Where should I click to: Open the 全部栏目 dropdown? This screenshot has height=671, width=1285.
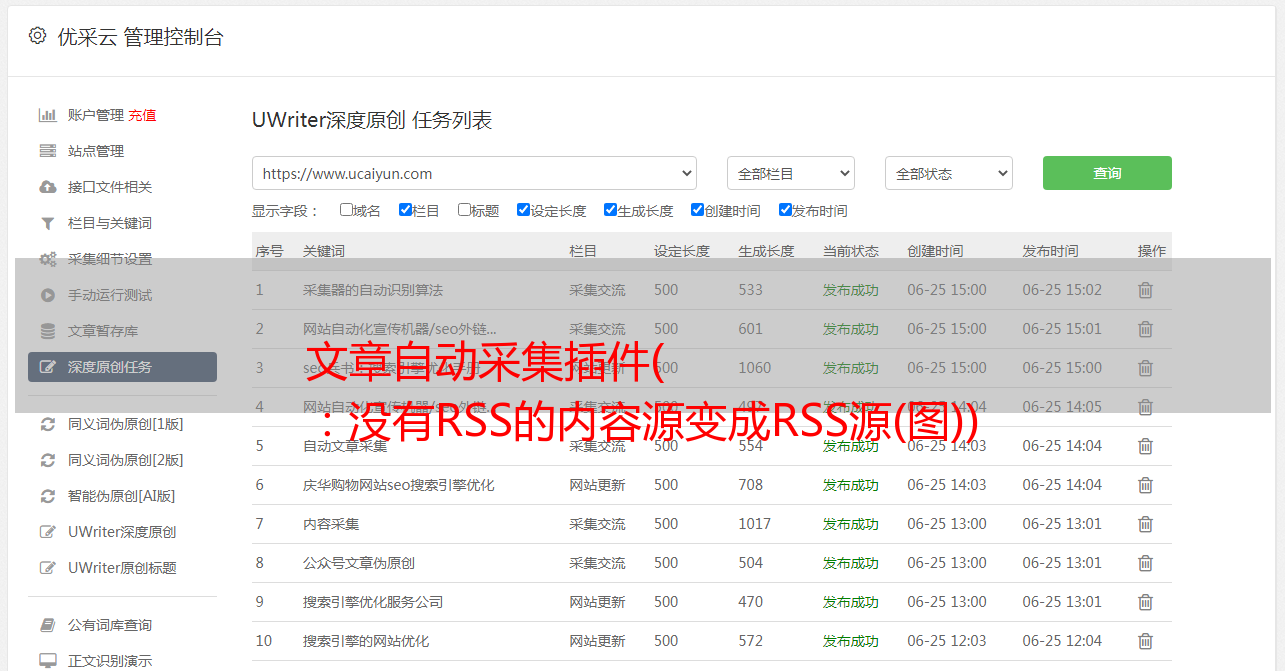pos(791,173)
